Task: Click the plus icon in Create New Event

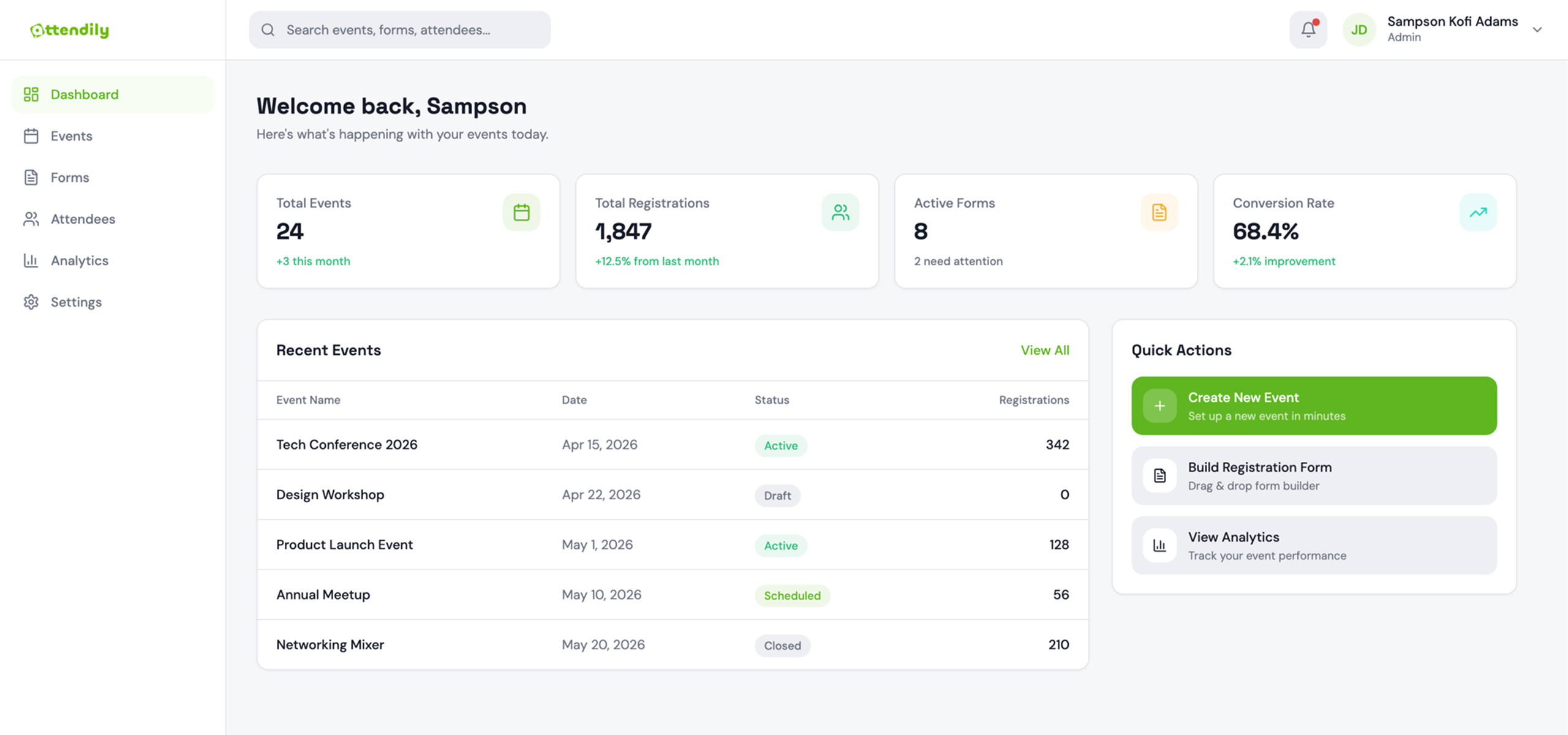Action: [x=1159, y=406]
